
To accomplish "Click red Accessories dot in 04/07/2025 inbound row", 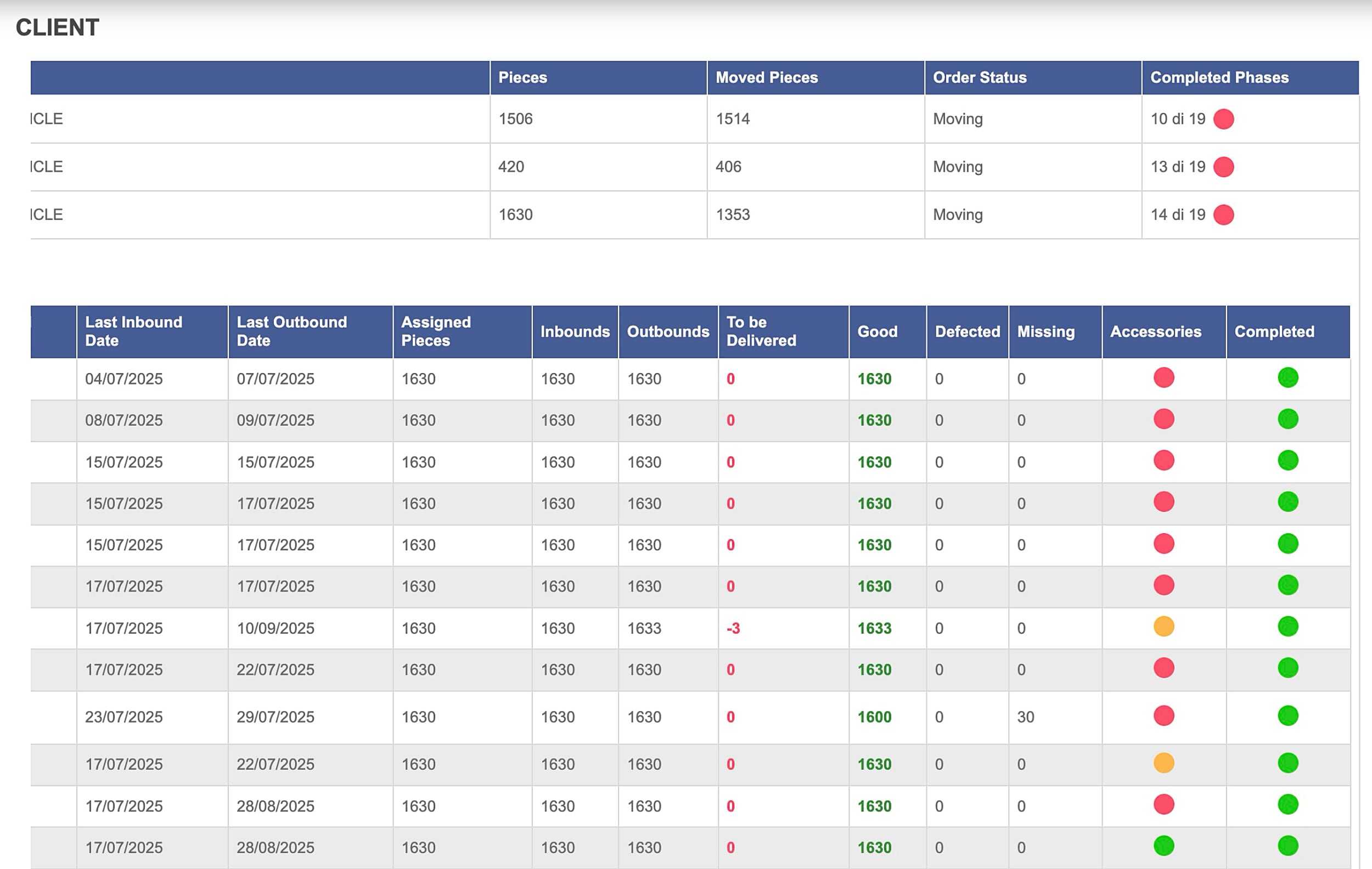I will [x=1163, y=377].
